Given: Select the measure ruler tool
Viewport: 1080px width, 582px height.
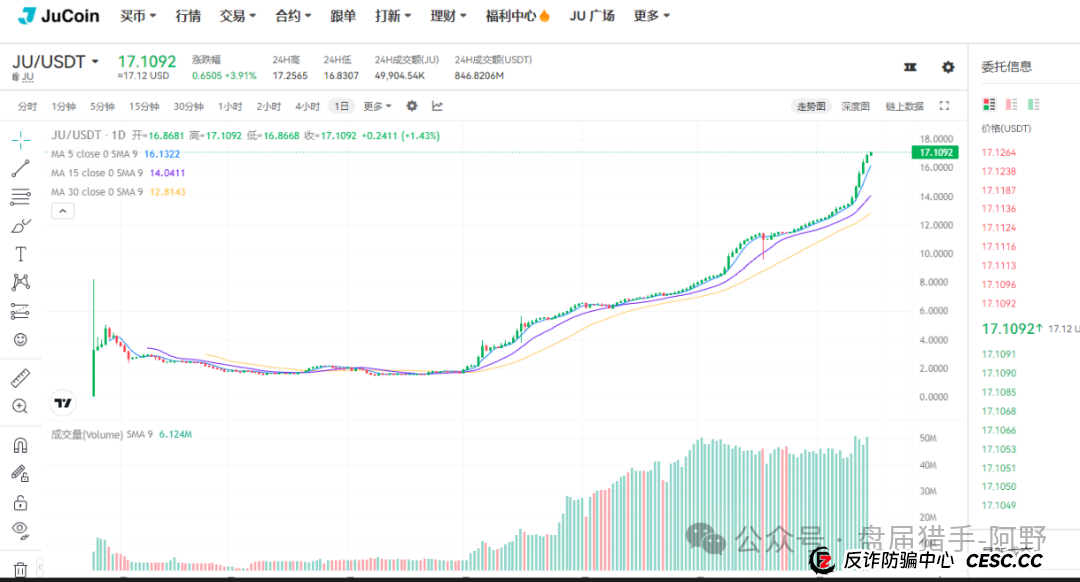Looking at the screenshot, I should coord(22,377).
